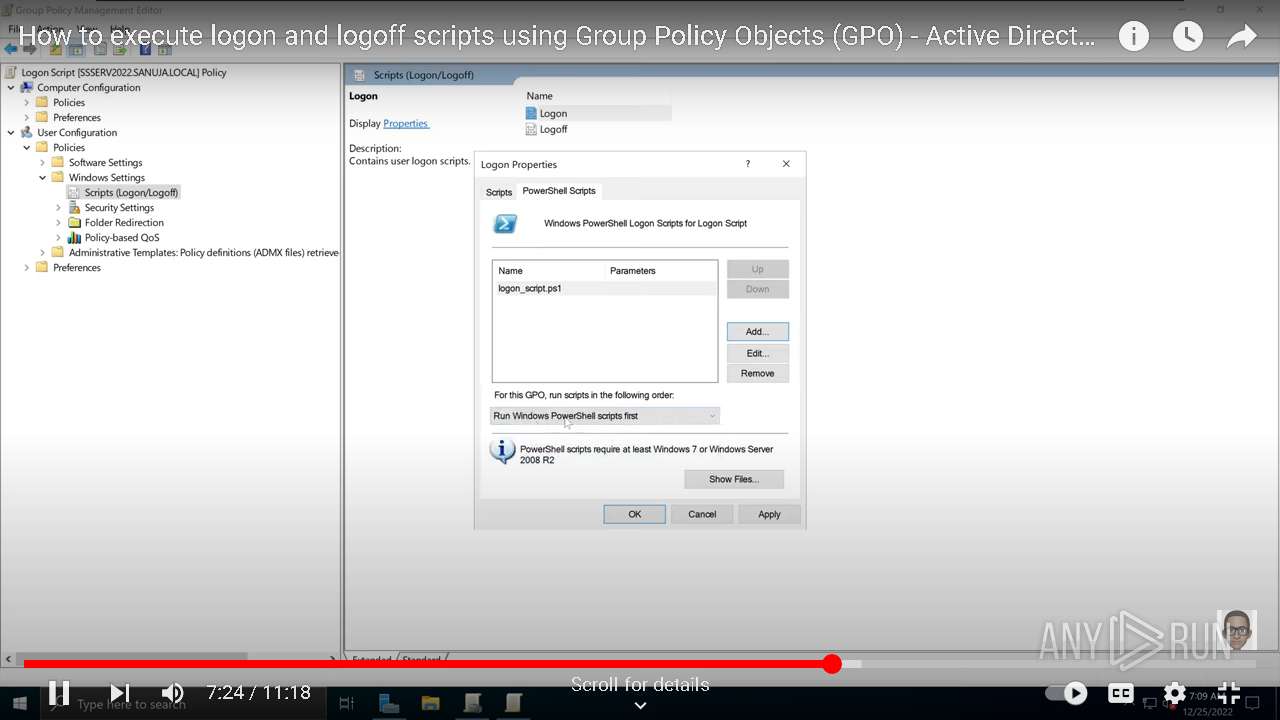1280x720 pixels.
Task: Open the Properties link
Action: coord(406,123)
